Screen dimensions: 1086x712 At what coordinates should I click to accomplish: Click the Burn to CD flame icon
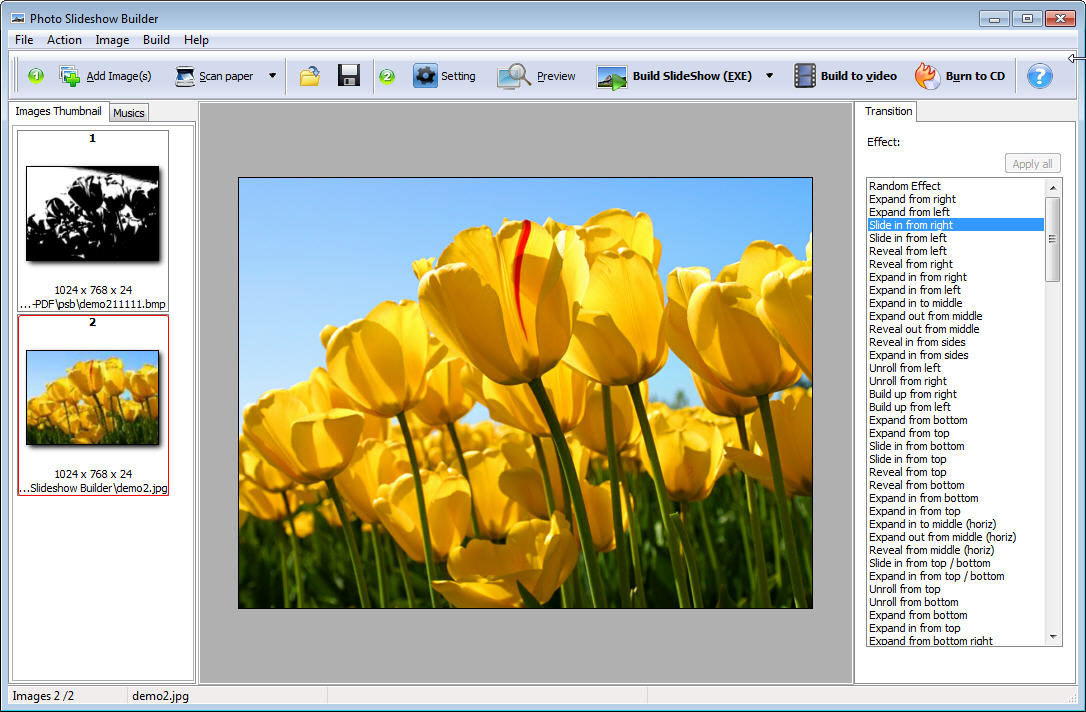927,76
